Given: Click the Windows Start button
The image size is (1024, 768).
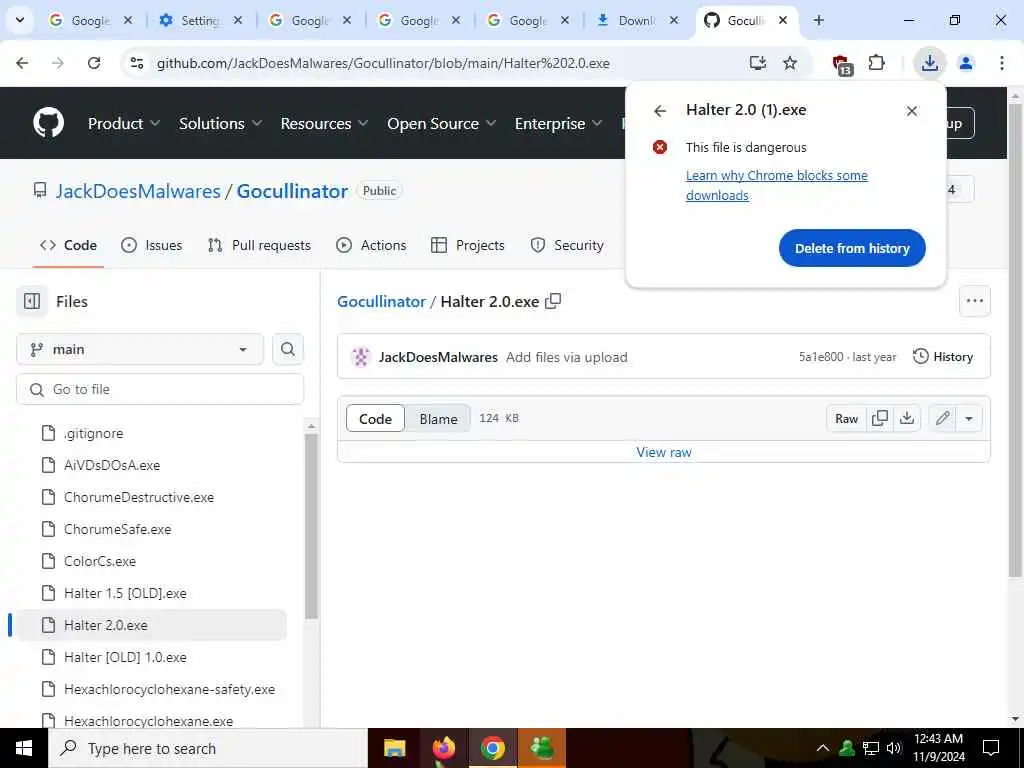Looking at the screenshot, I should 24,748.
